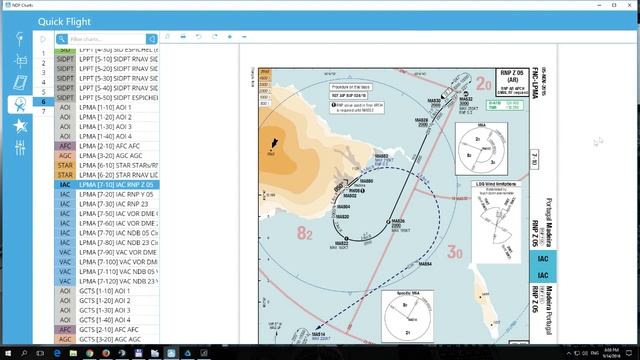This screenshot has width=640, height=360.
Task: Select flight slot number 1
Action: tap(43, 53)
